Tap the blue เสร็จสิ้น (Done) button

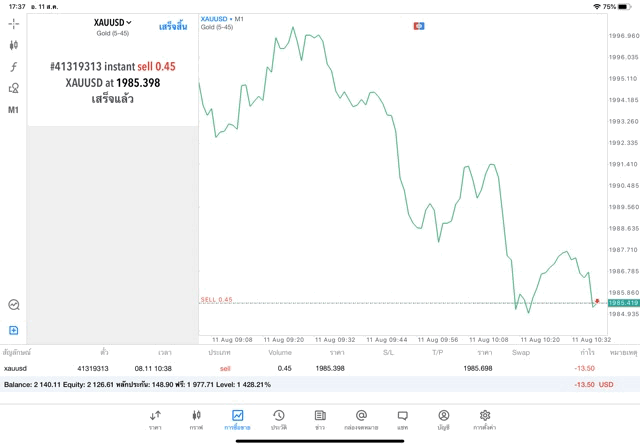pos(173,23)
